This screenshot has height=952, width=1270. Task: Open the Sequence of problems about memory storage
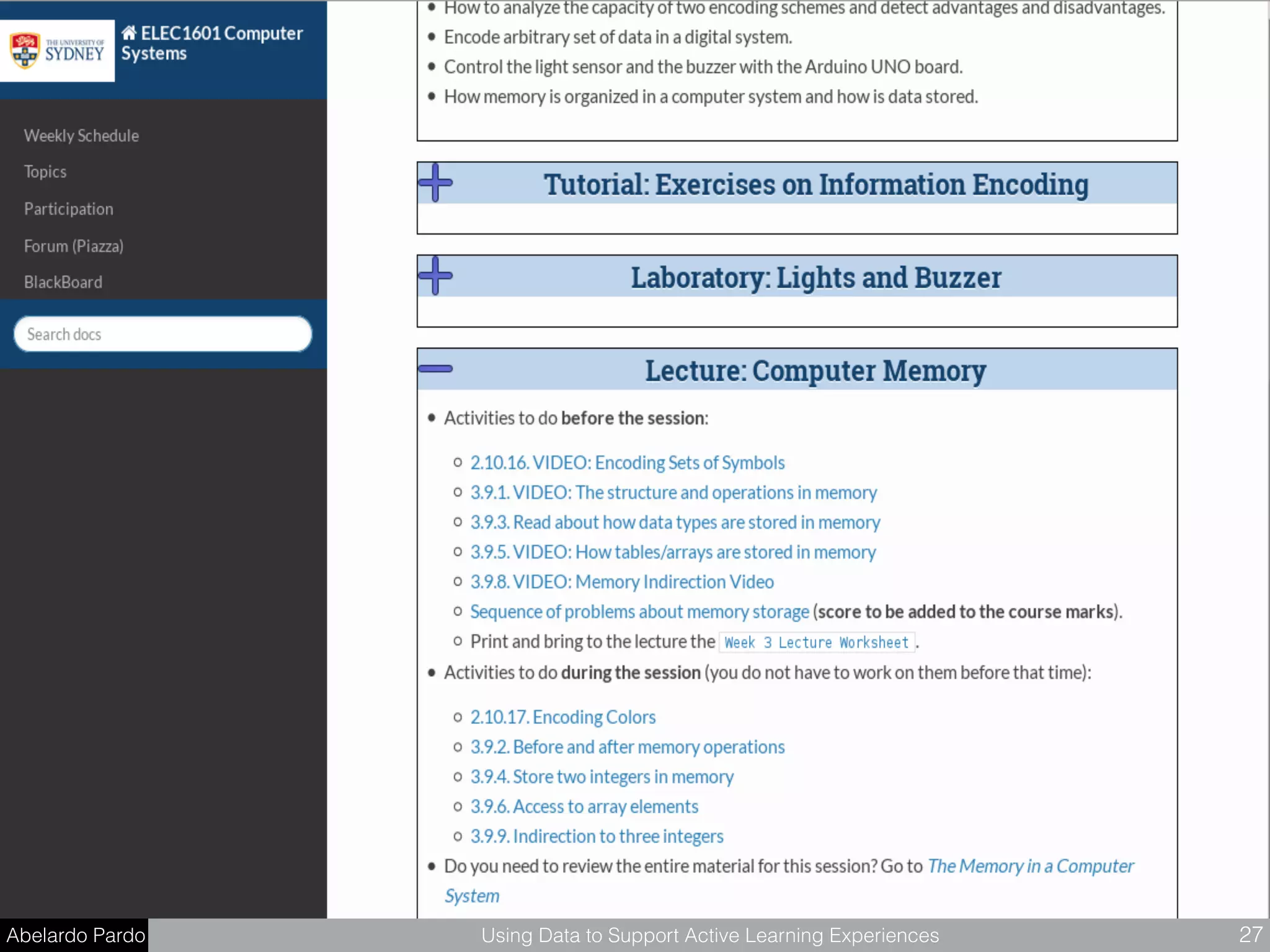coord(639,612)
